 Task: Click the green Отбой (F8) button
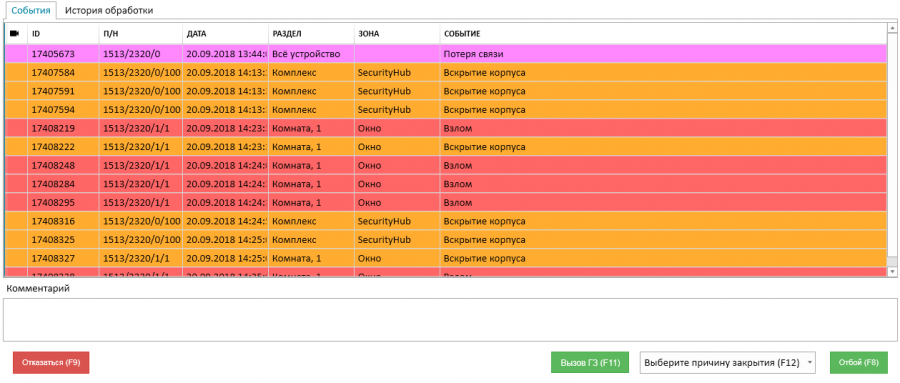(859, 363)
